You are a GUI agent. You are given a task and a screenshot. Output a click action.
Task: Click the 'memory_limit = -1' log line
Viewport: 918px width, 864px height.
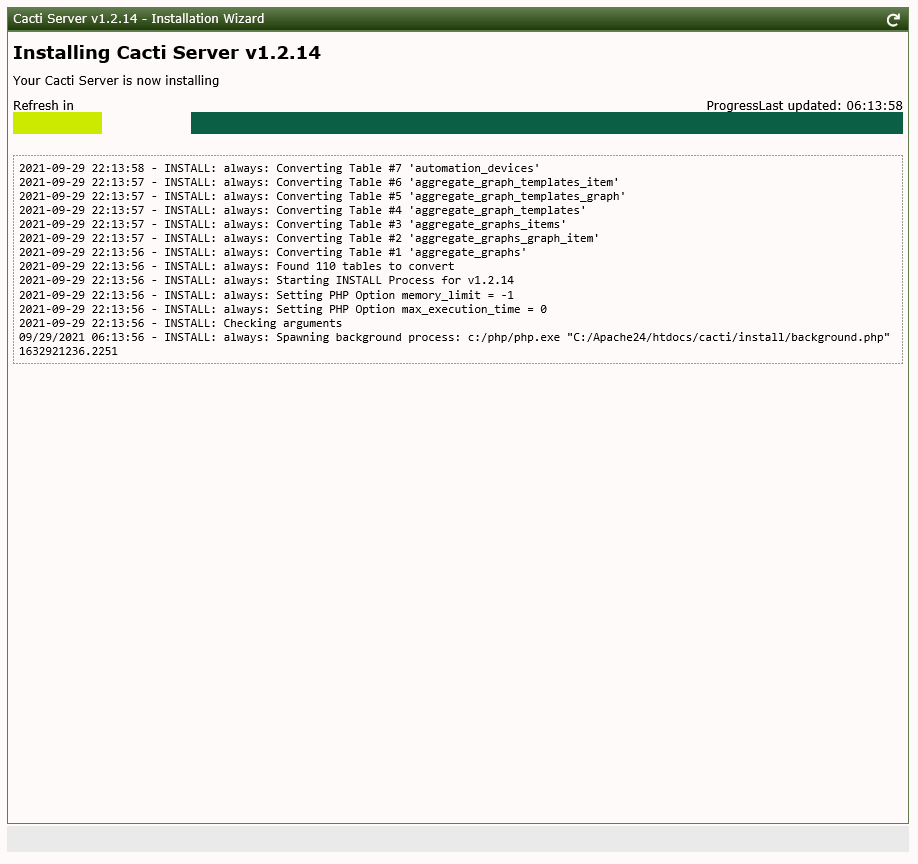[x=266, y=296]
